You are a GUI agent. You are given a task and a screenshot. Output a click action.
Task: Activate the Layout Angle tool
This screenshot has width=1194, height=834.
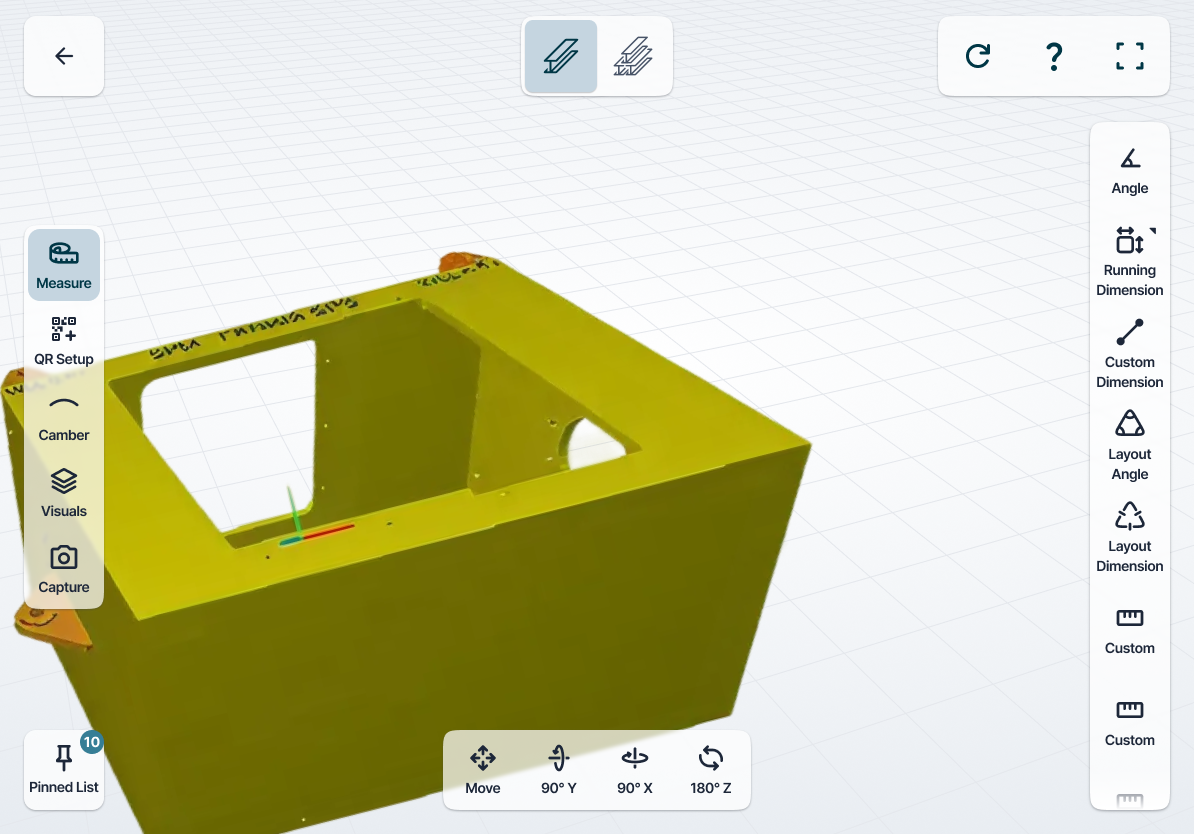[1130, 446]
